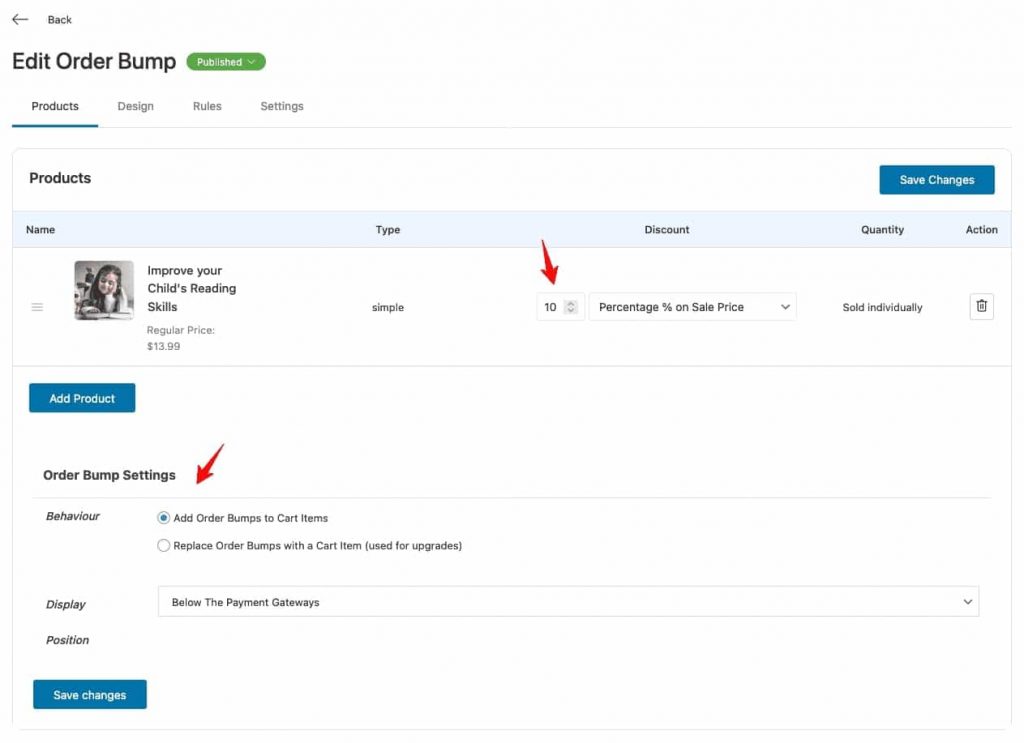Click the drag handle next to the product
This screenshot has height=743, width=1024.
pos(37,307)
